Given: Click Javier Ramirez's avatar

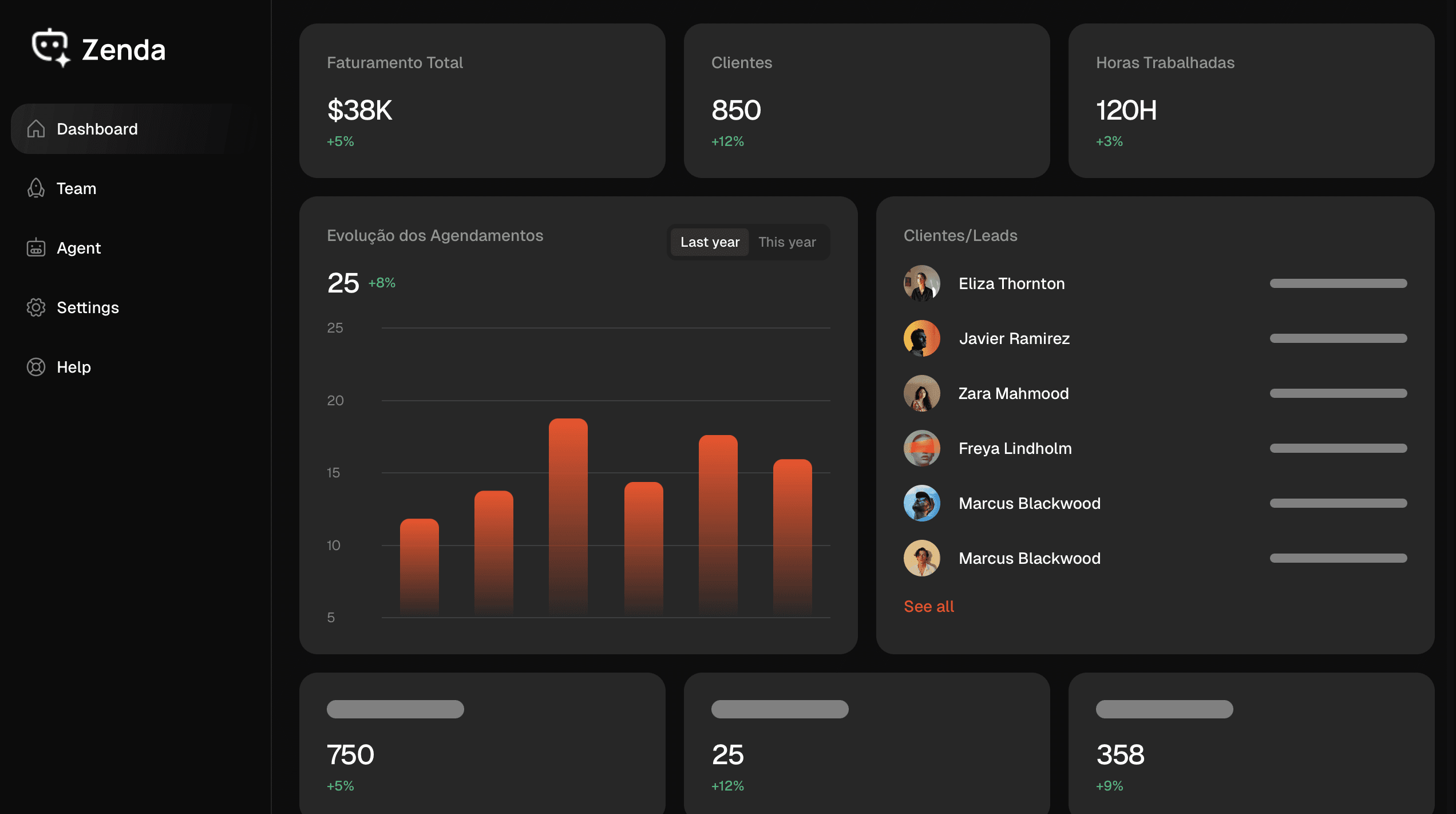Looking at the screenshot, I should point(921,338).
